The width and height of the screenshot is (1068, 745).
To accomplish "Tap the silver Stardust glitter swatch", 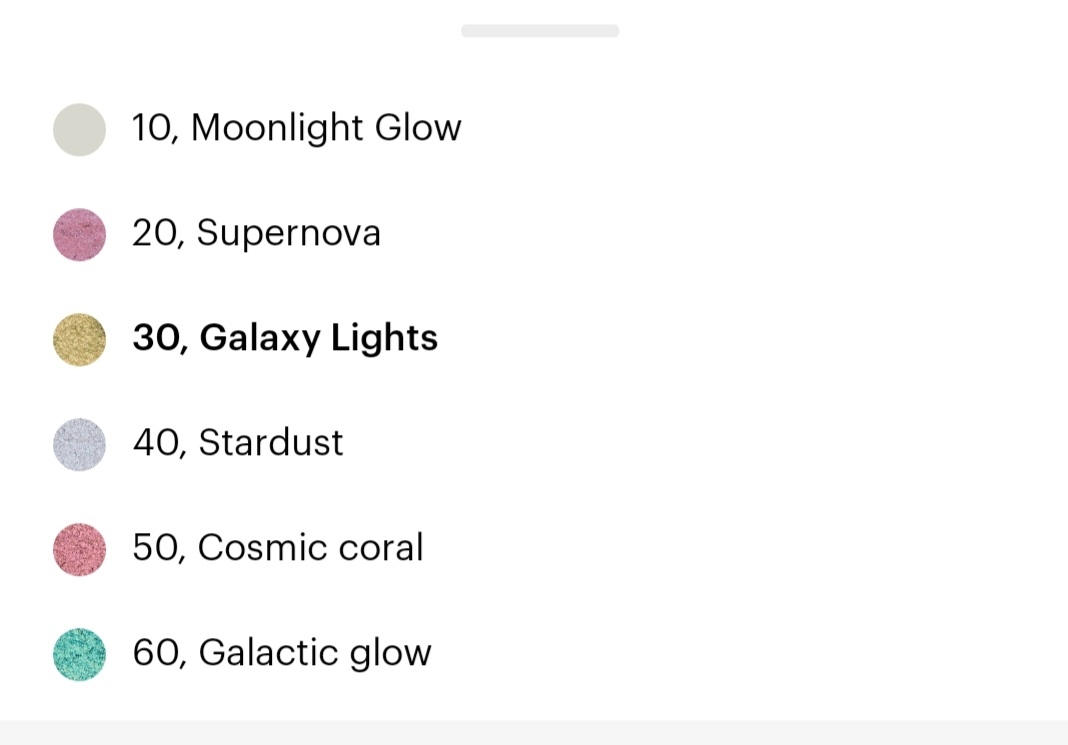I will [80, 444].
